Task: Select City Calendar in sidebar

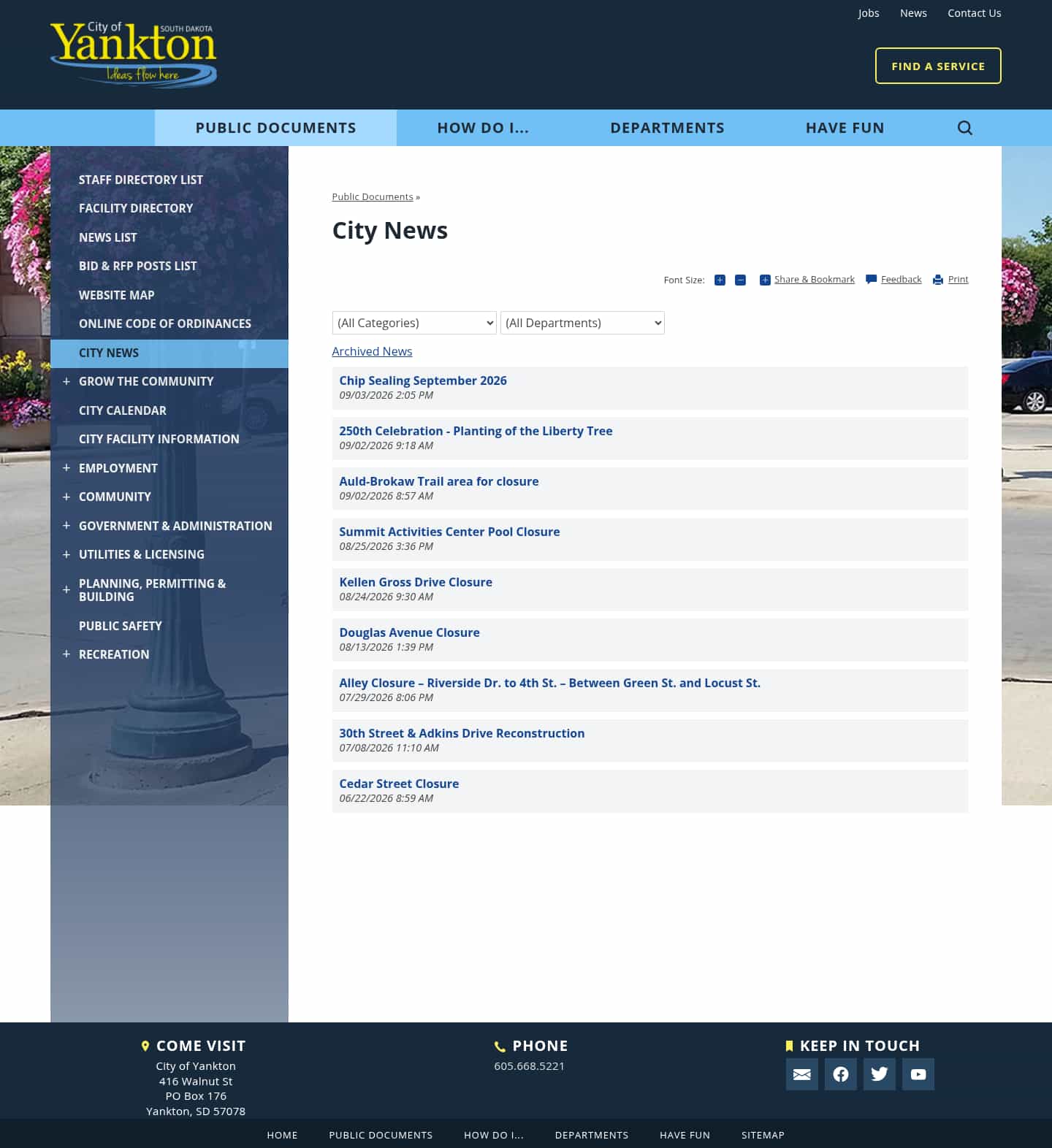Action: (123, 410)
